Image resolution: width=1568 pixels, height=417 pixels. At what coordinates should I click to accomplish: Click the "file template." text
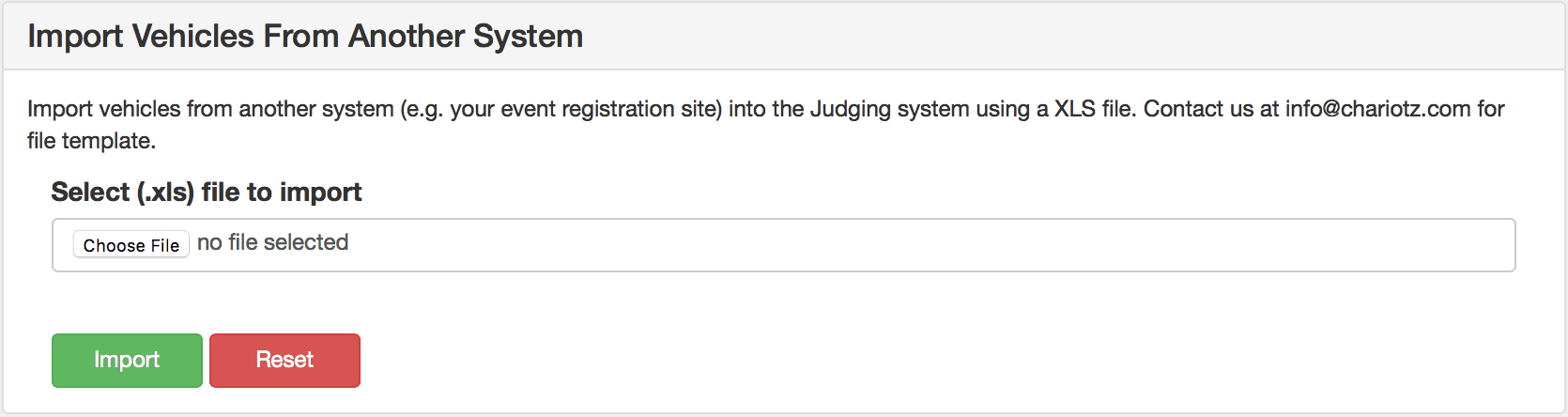91,141
